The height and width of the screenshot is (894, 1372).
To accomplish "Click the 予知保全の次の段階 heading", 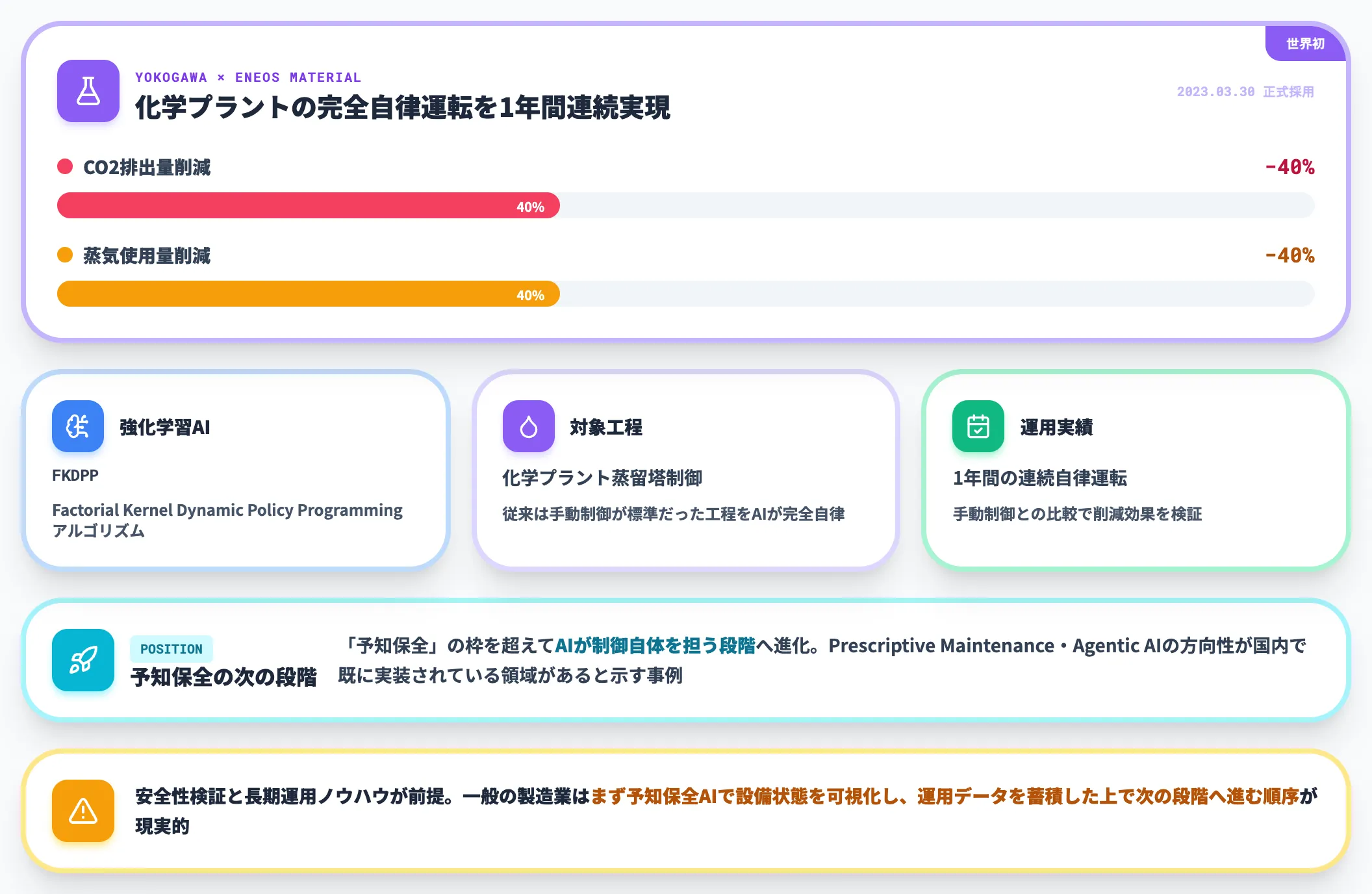I will (x=223, y=677).
